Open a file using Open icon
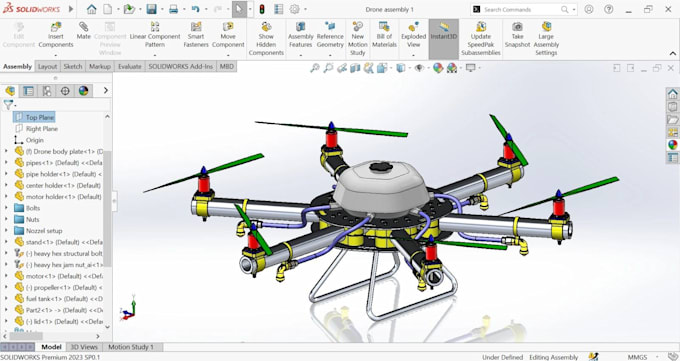 point(129,9)
